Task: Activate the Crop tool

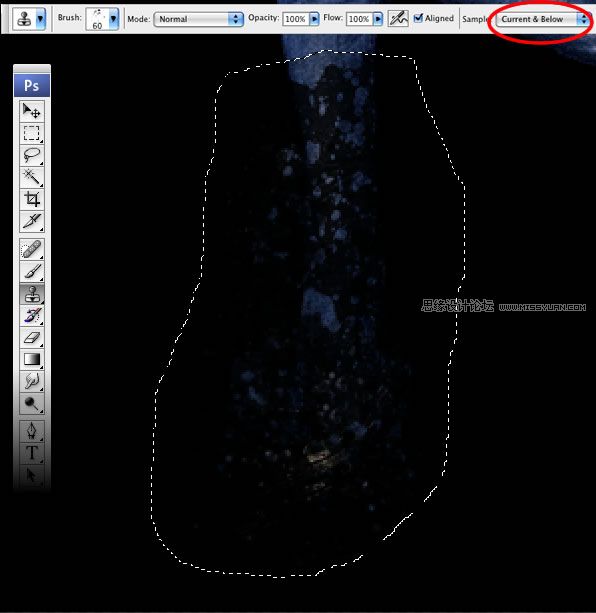Action: point(32,199)
